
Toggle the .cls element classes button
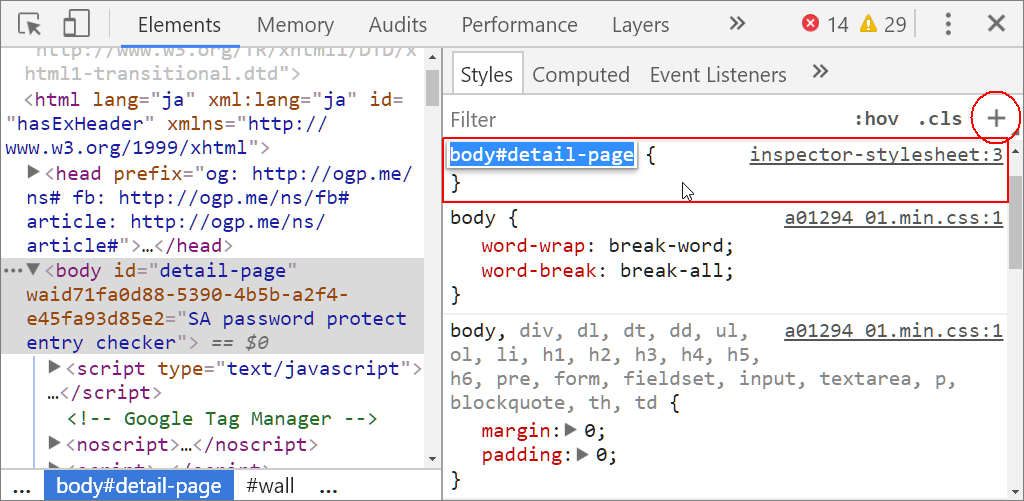click(x=940, y=120)
